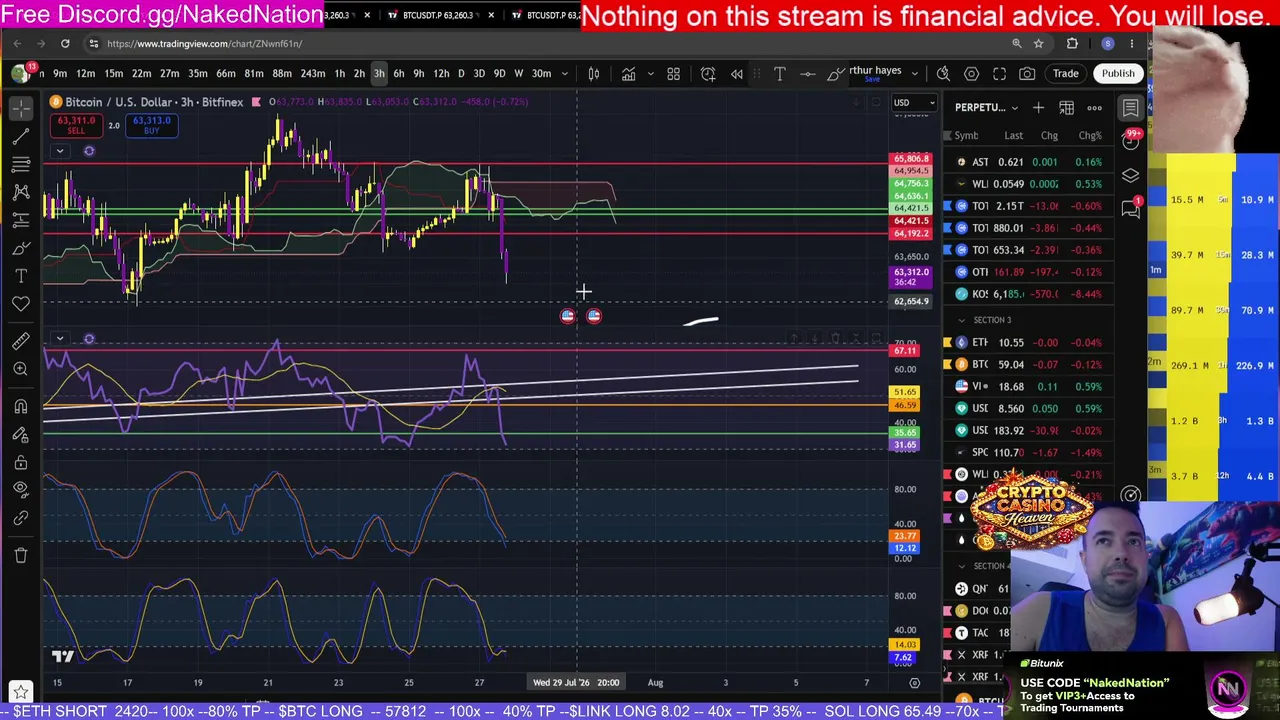
Task: Open chart settings hexagon icon
Action: click(971, 73)
